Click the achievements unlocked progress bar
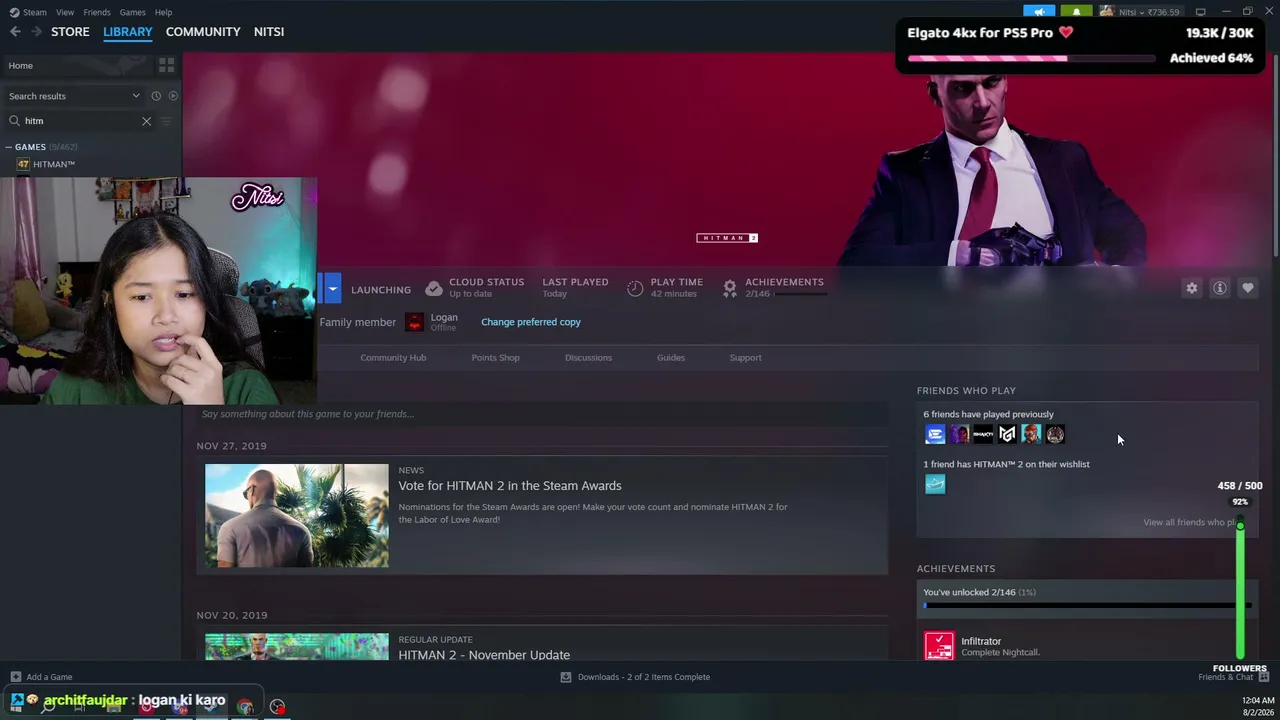The height and width of the screenshot is (720, 1280). [1087, 605]
